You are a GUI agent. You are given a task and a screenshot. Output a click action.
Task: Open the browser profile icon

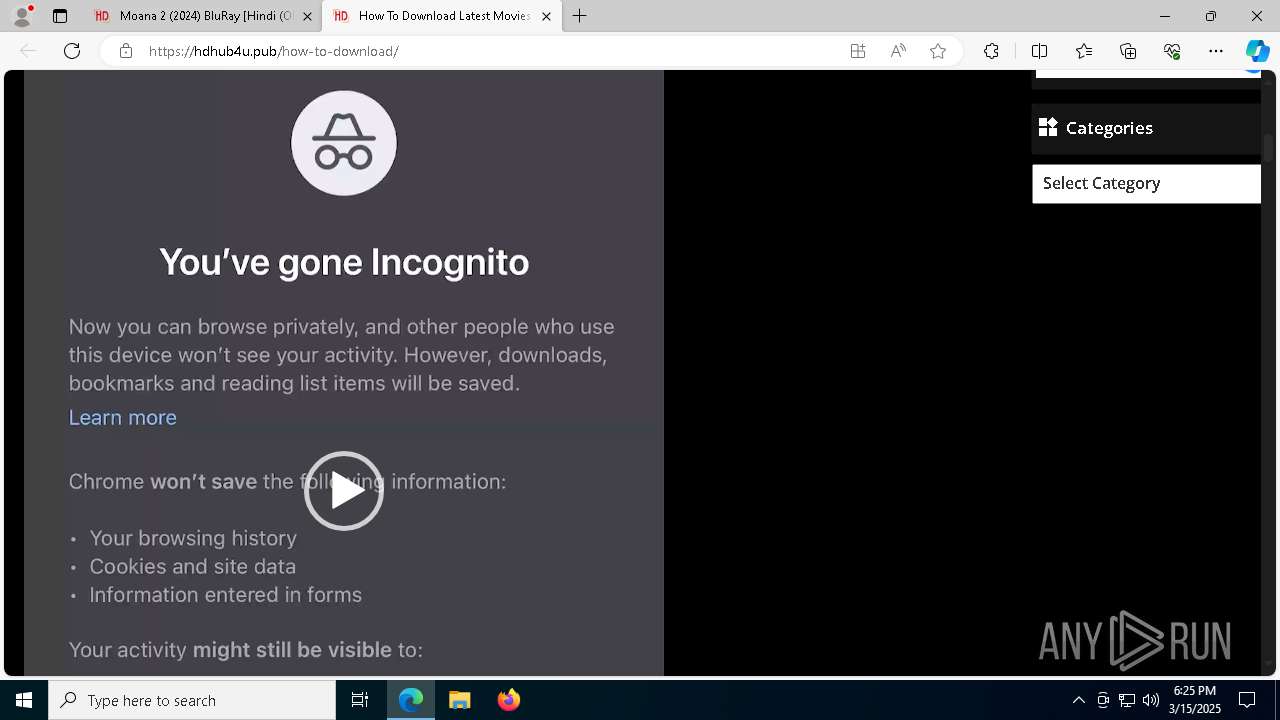(22, 16)
